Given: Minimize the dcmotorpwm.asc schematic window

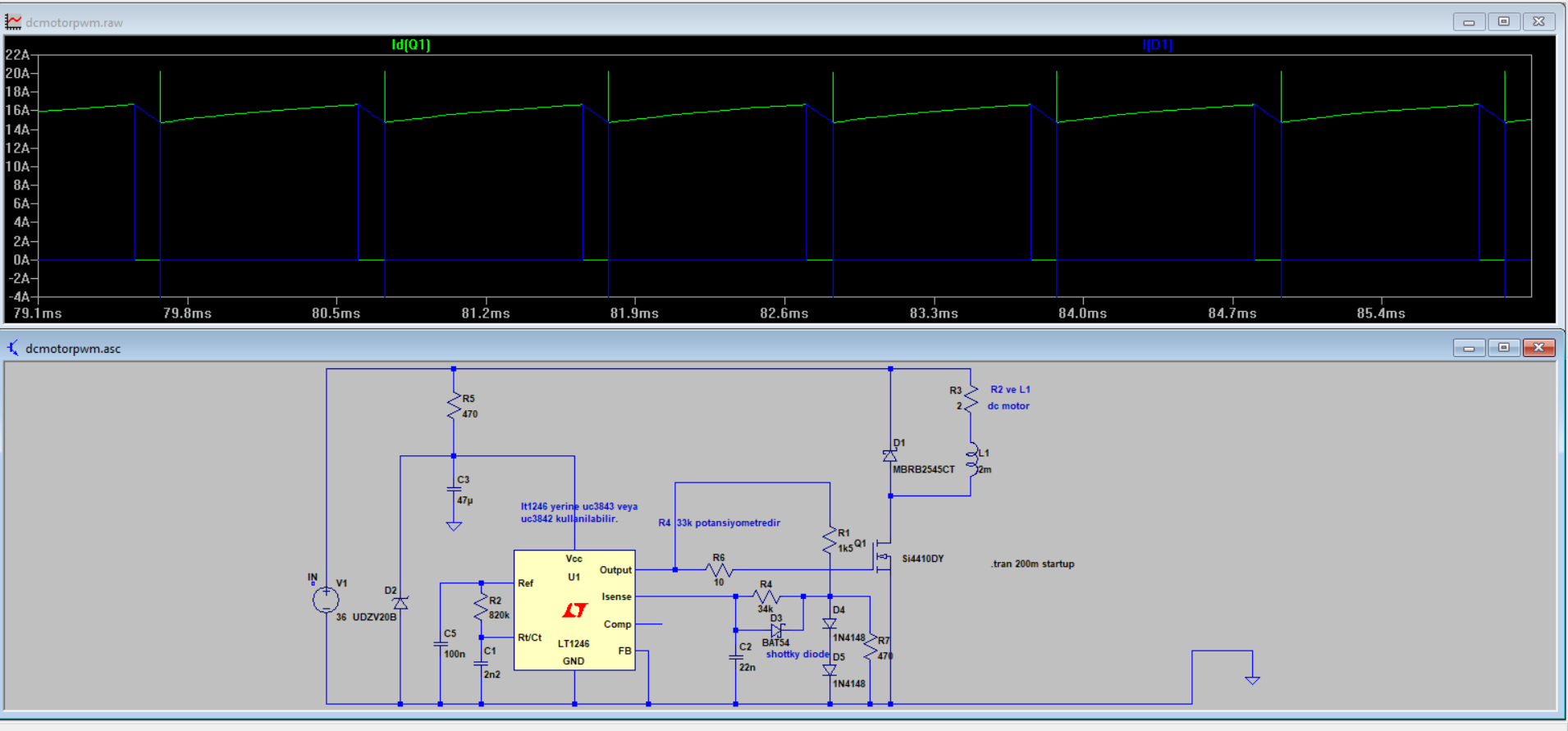Looking at the screenshot, I should click(1469, 348).
